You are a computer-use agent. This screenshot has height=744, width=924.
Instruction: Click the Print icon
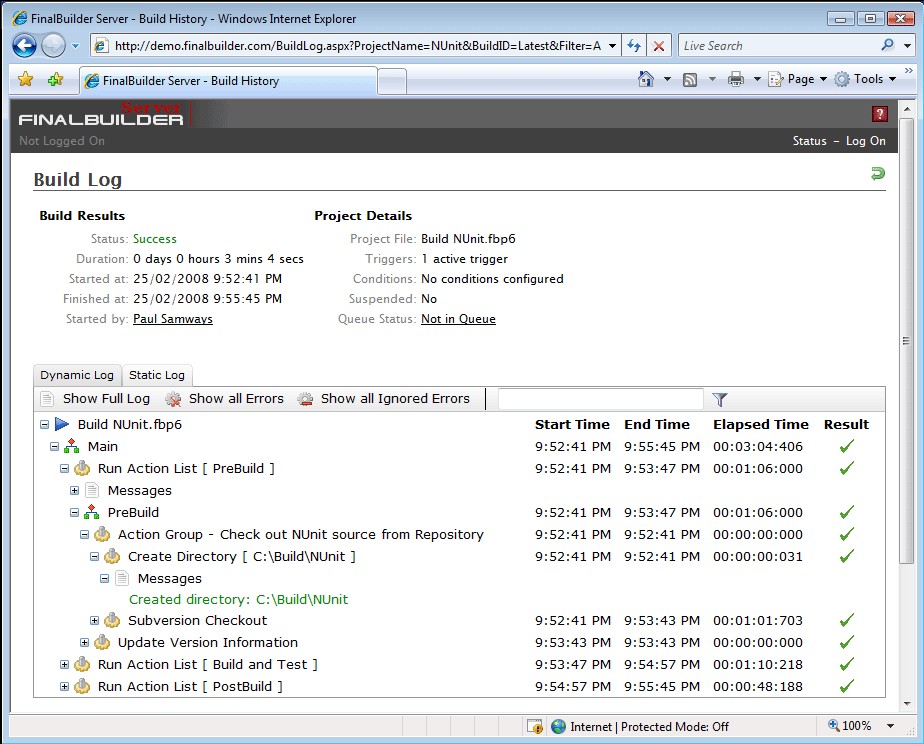point(736,79)
